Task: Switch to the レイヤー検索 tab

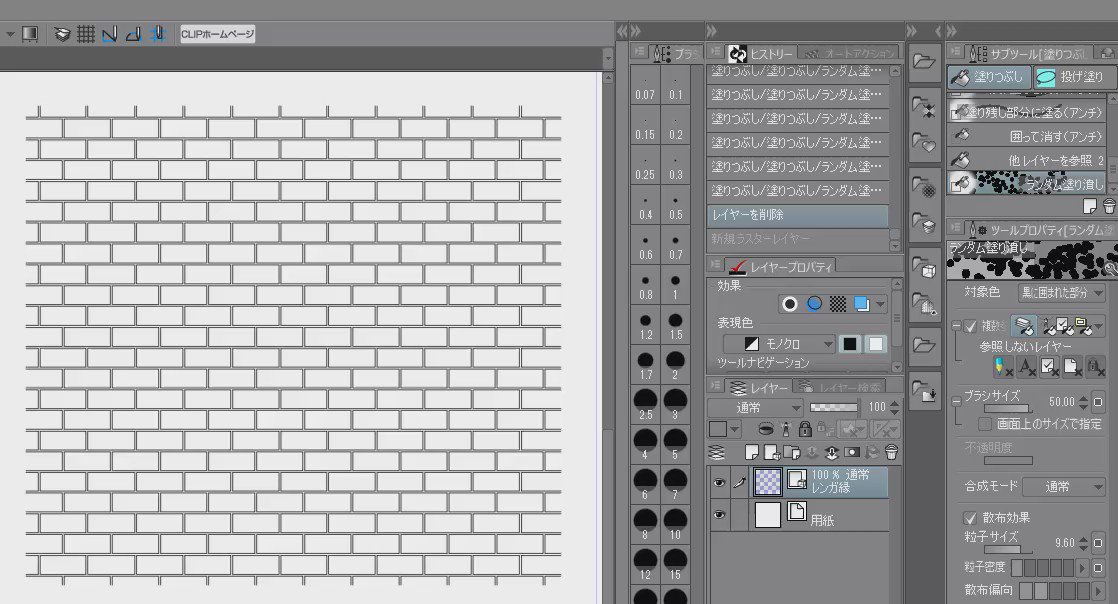Action: coord(840,387)
